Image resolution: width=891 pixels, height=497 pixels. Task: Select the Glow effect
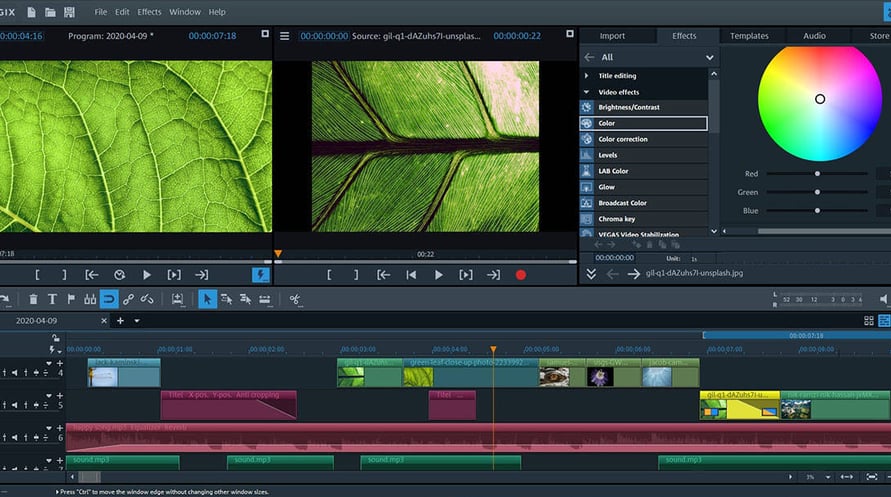[x=644, y=187]
